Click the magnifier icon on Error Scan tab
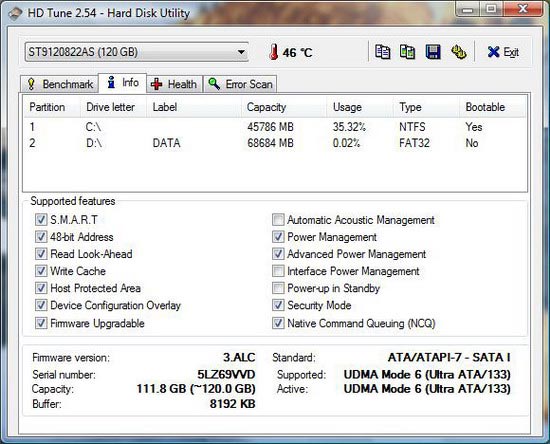Image resolution: width=550 pixels, height=444 pixels. pos(214,84)
